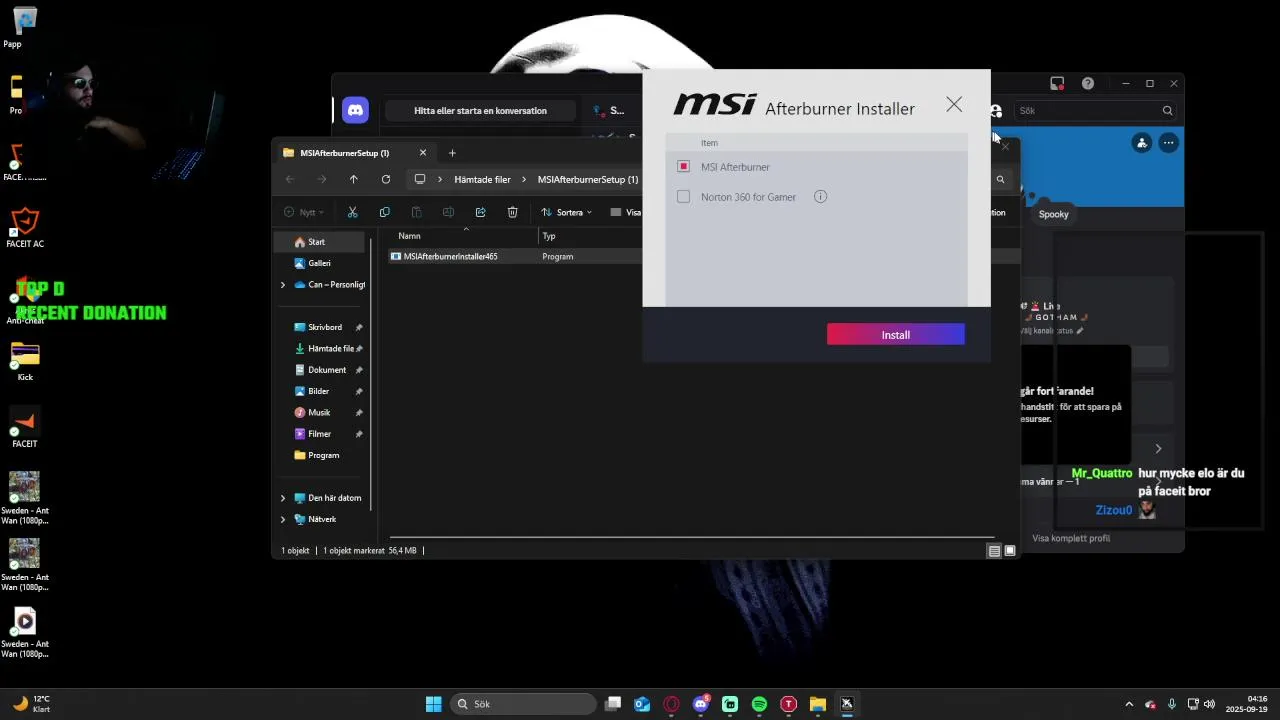1280x720 pixels.
Task: Open the FACEIT AC desktop shortcut
Action: pyautogui.click(x=25, y=227)
